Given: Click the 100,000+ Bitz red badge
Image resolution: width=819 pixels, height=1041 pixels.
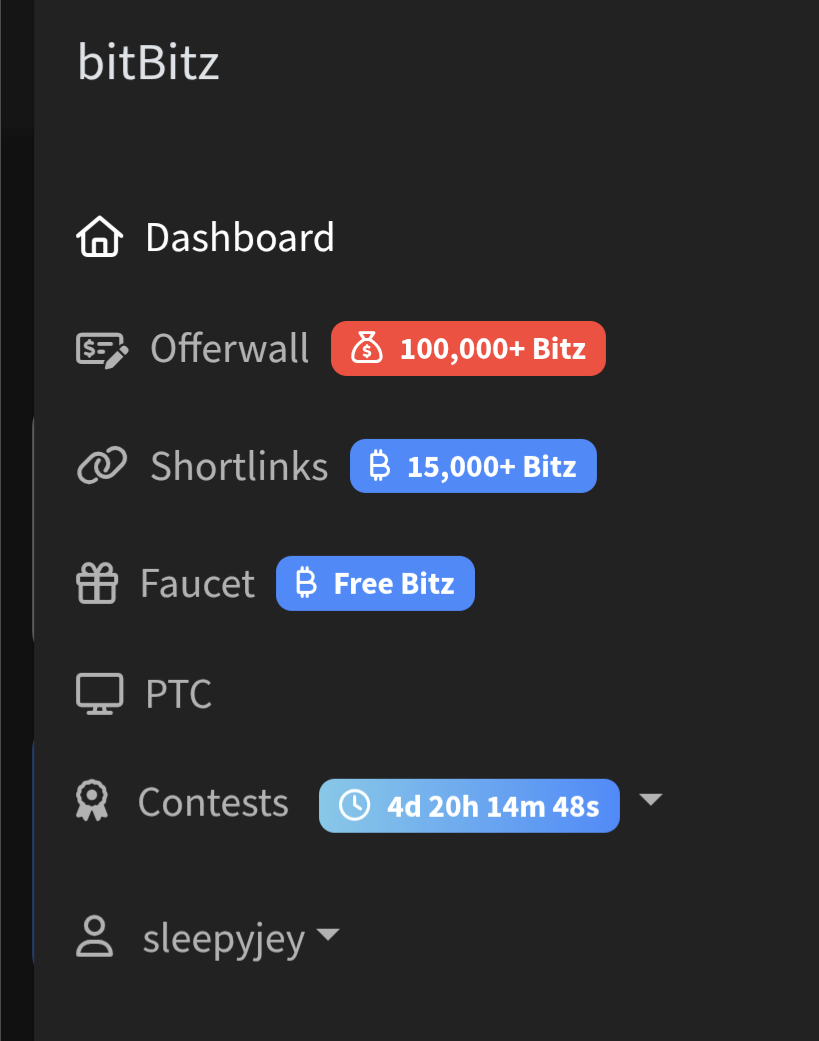Looking at the screenshot, I should pyautogui.click(x=469, y=349).
